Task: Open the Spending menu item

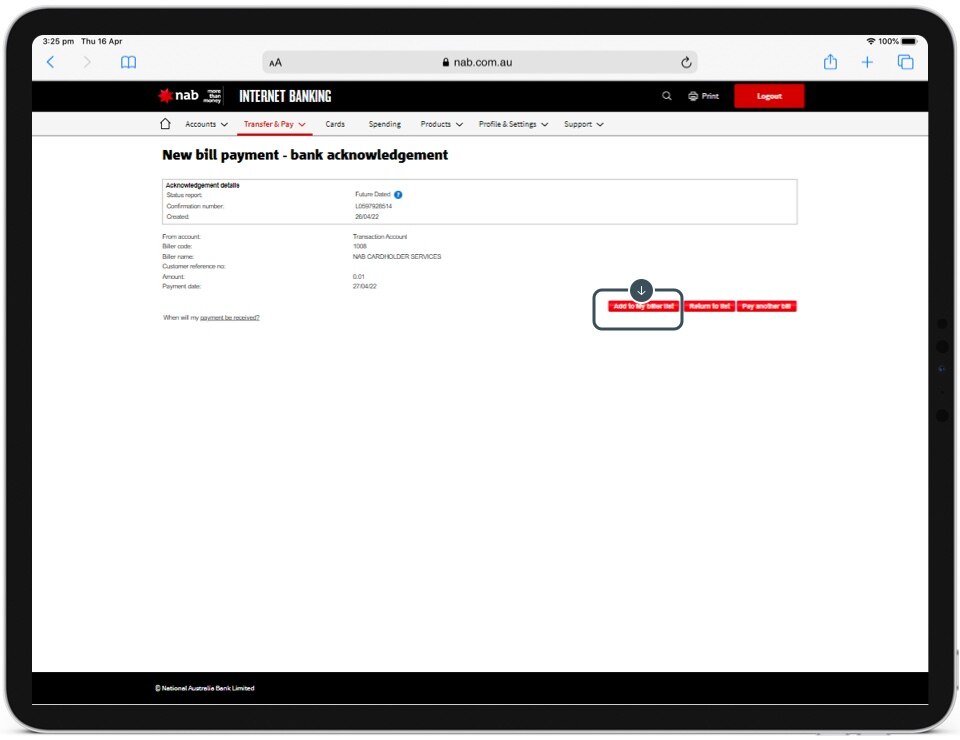Action: click(384, 124)
